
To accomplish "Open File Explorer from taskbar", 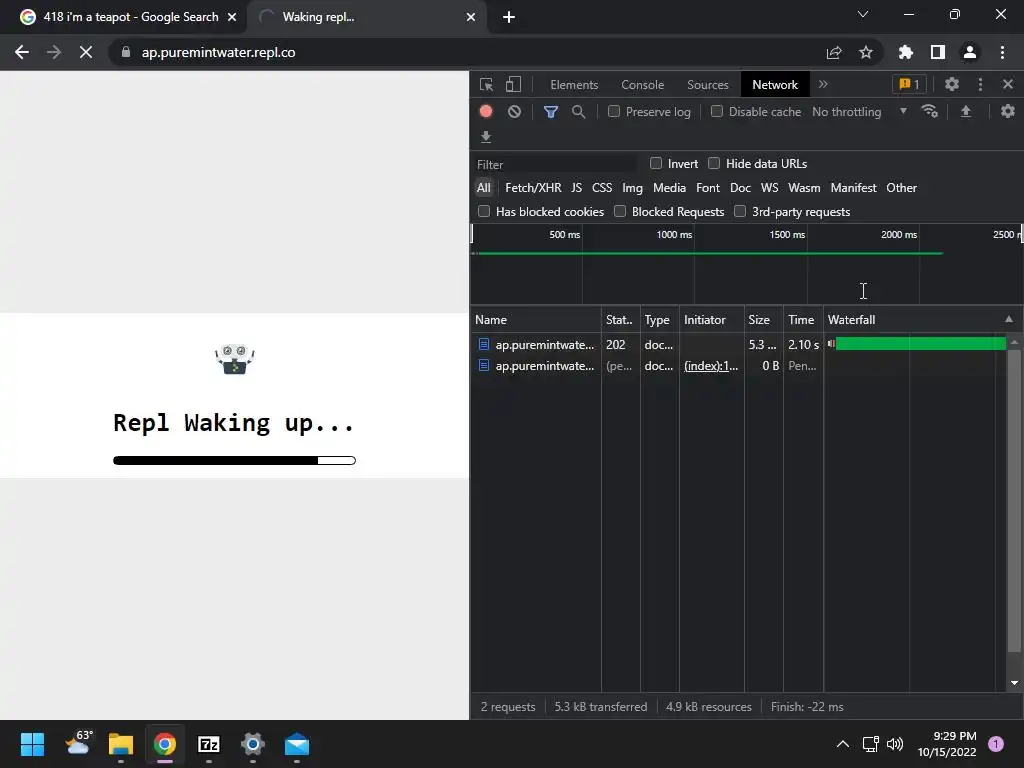I will click(x=120, y=744).
